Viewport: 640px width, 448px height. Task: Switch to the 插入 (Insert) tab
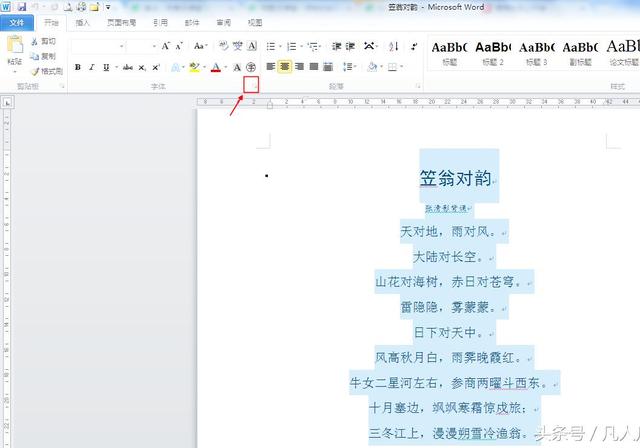pyautogui.click(x=82, y=22)
